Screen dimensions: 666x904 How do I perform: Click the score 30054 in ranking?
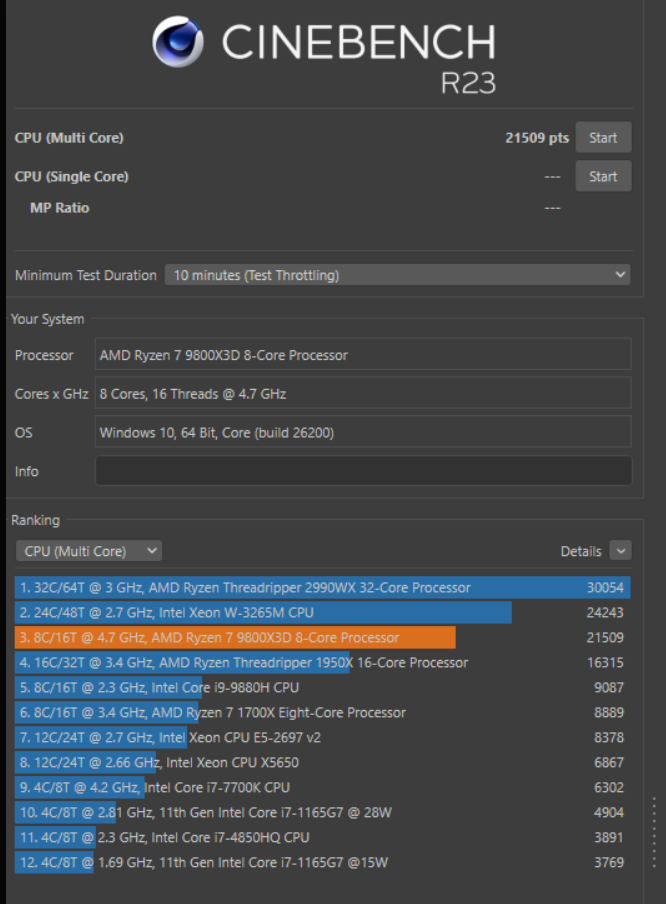pos(605,587)
